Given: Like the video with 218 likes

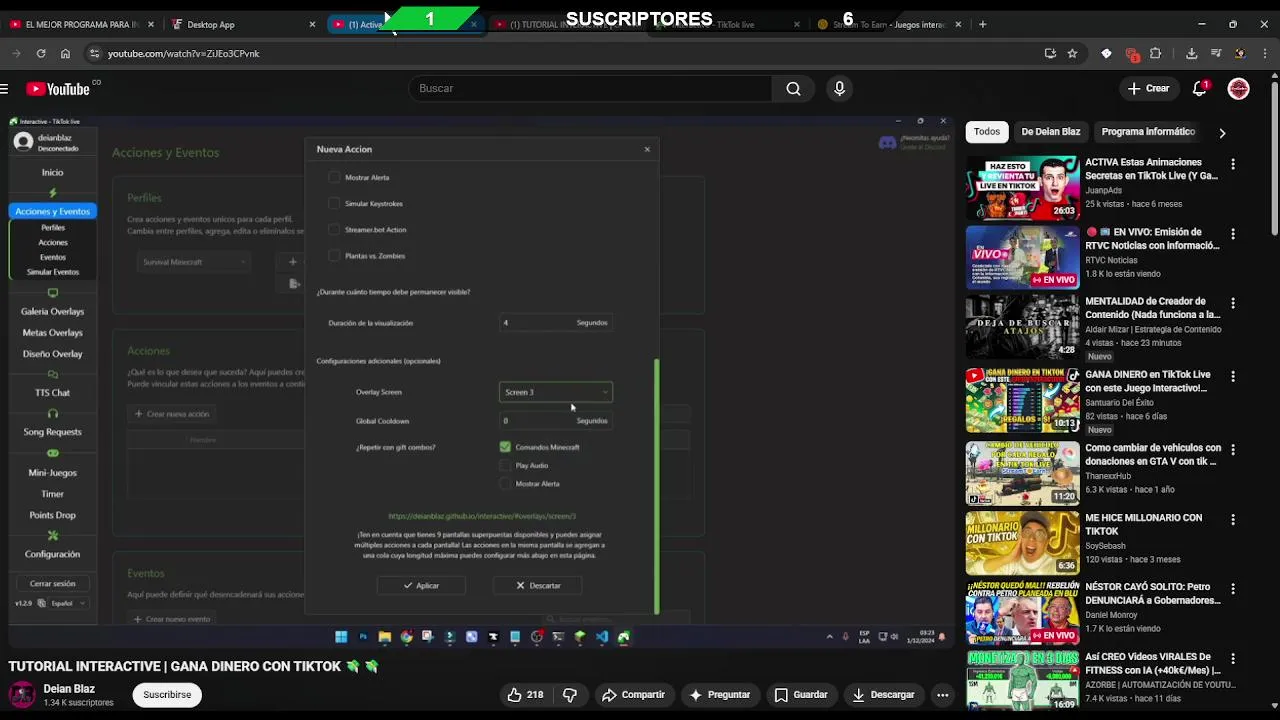Looking at the screenshot, I should click(x=525, y=694).
